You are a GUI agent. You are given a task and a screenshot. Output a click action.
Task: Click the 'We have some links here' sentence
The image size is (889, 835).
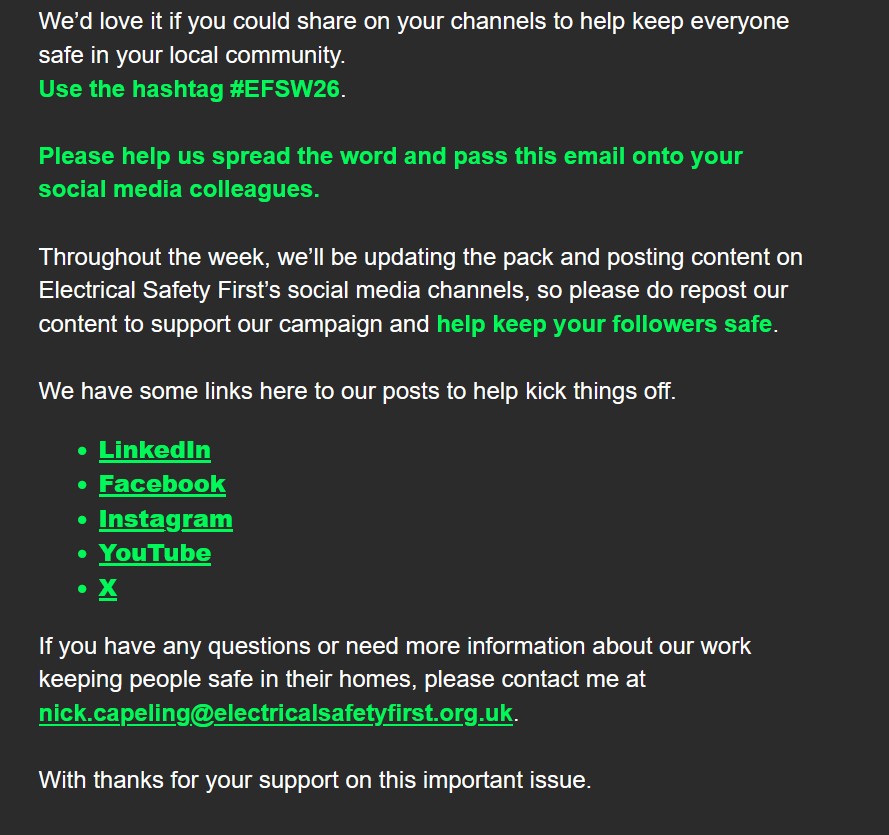(357, 390)
